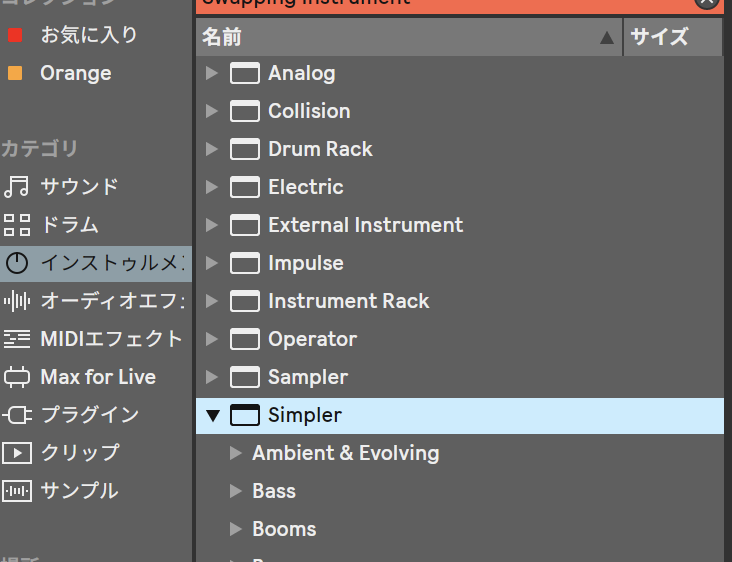Image resolution: width=732 pixels, height=562 pixels.
Task: Click the Audio Effects waveform icon
Action: click(17, 301)
